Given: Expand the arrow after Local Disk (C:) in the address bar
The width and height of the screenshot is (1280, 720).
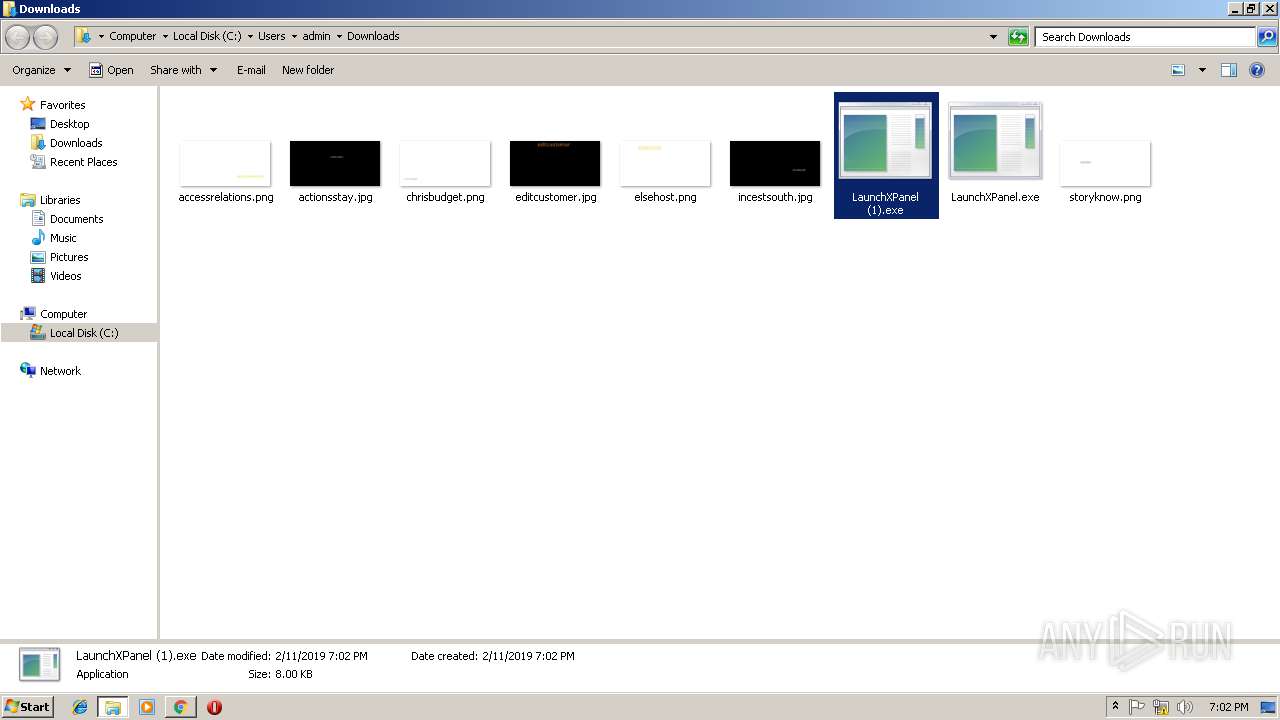Looking at the screenshot, I should coord(250,36).
